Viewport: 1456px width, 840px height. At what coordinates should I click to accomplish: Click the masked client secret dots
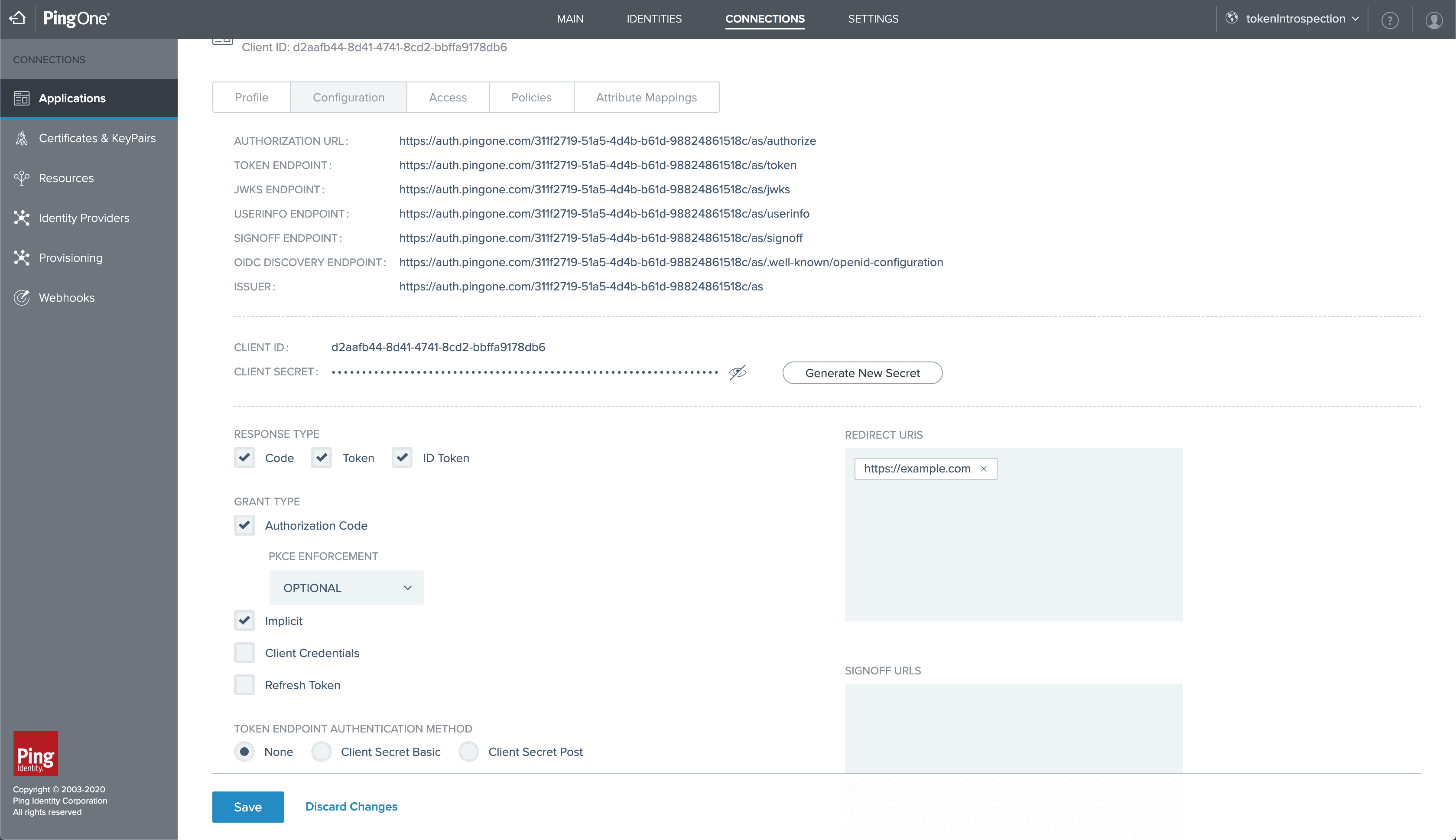click(525, 373)
